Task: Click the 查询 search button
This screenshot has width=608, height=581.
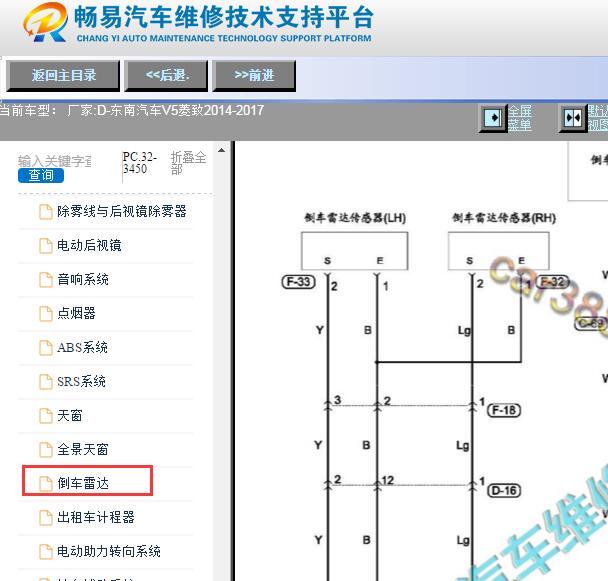Action: 41,175
